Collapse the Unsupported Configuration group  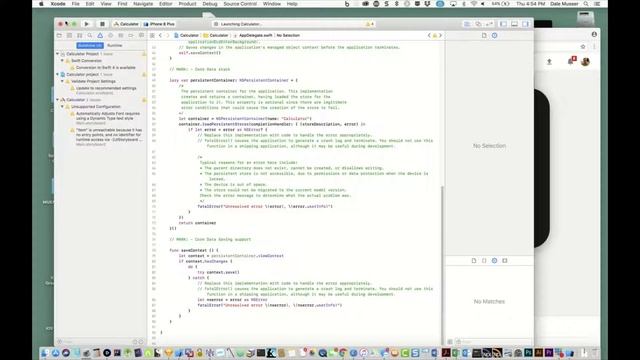(62, 107)
